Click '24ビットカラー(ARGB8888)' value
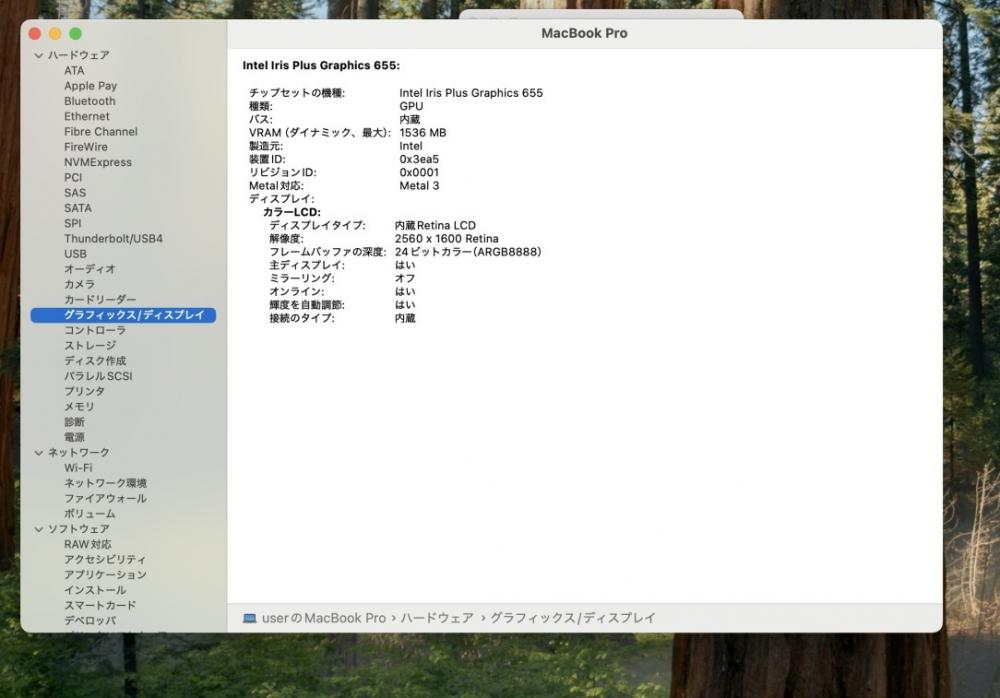 (468, 253)
